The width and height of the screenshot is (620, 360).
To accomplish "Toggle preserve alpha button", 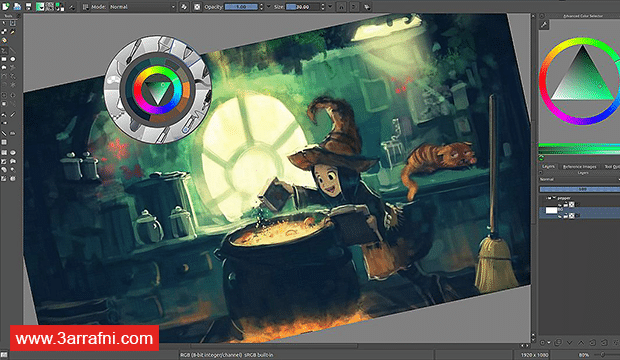I will 197,7.
